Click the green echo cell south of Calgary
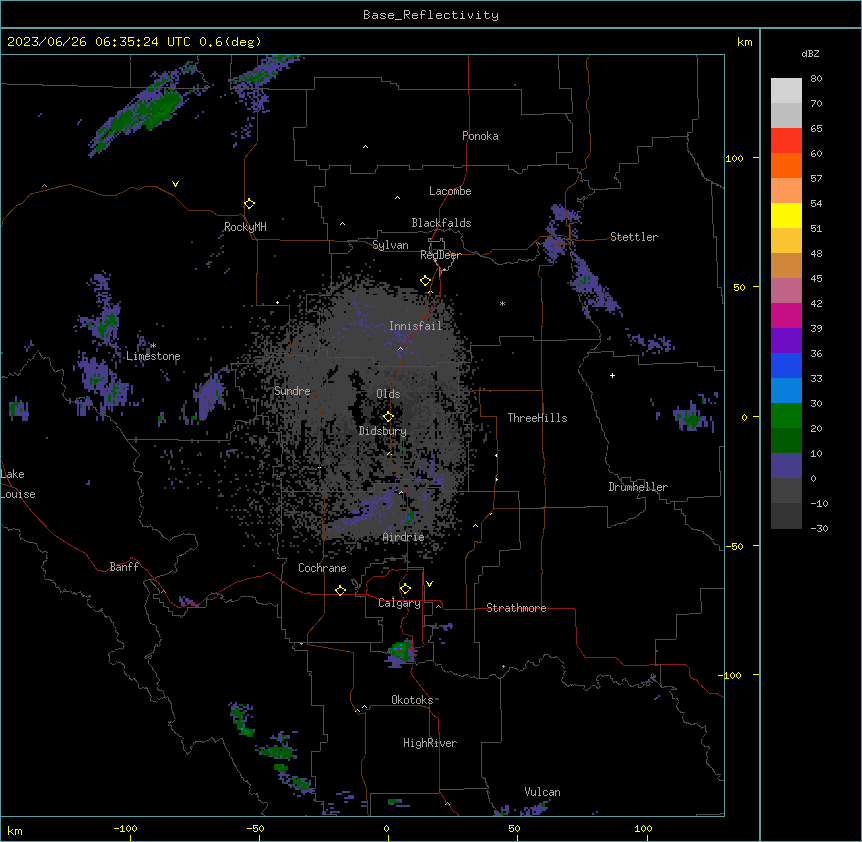 pos(401,651)
